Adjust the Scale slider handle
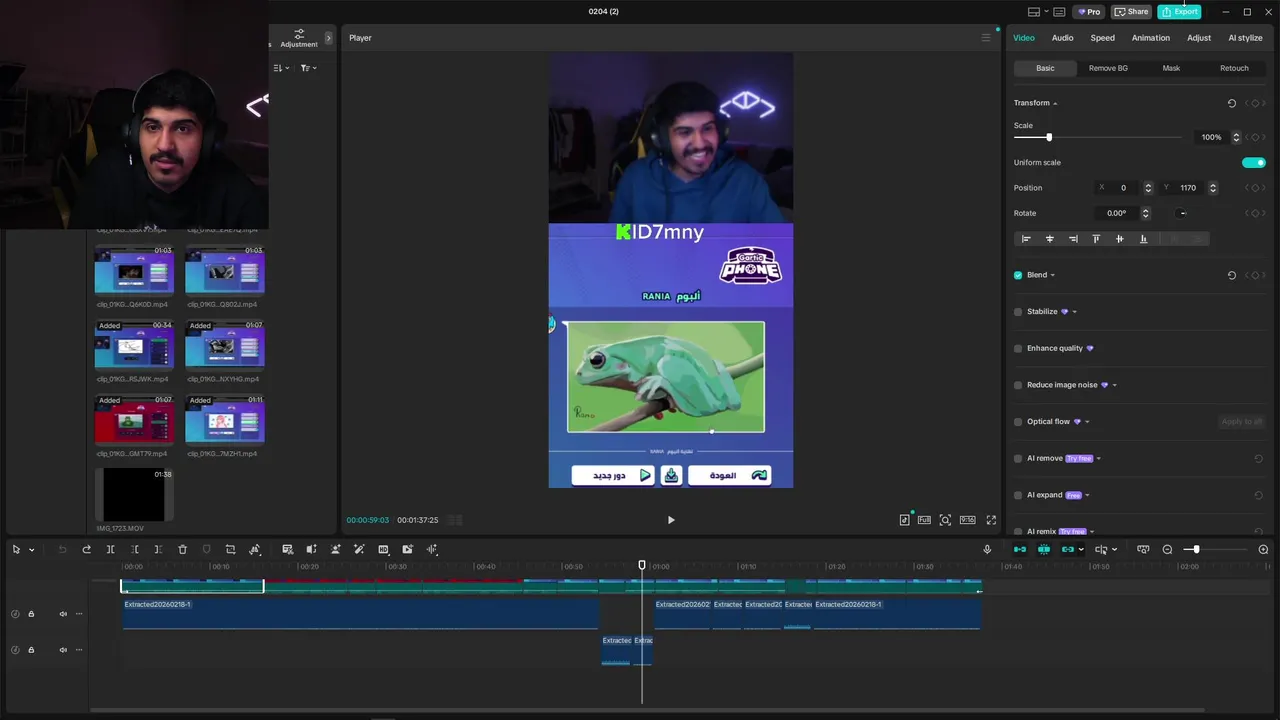The height and width of the screenshot is (720, 1280). pos(1048,137)
